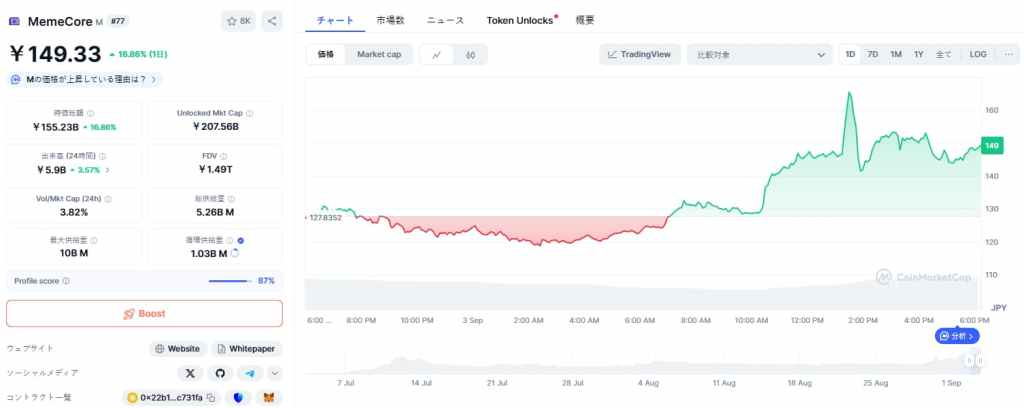Image resolution: width=1024 pixels, height=408 pixels.
Task: Open the Telegram social link
Action: pyautogui.click(x=250, y=373)
